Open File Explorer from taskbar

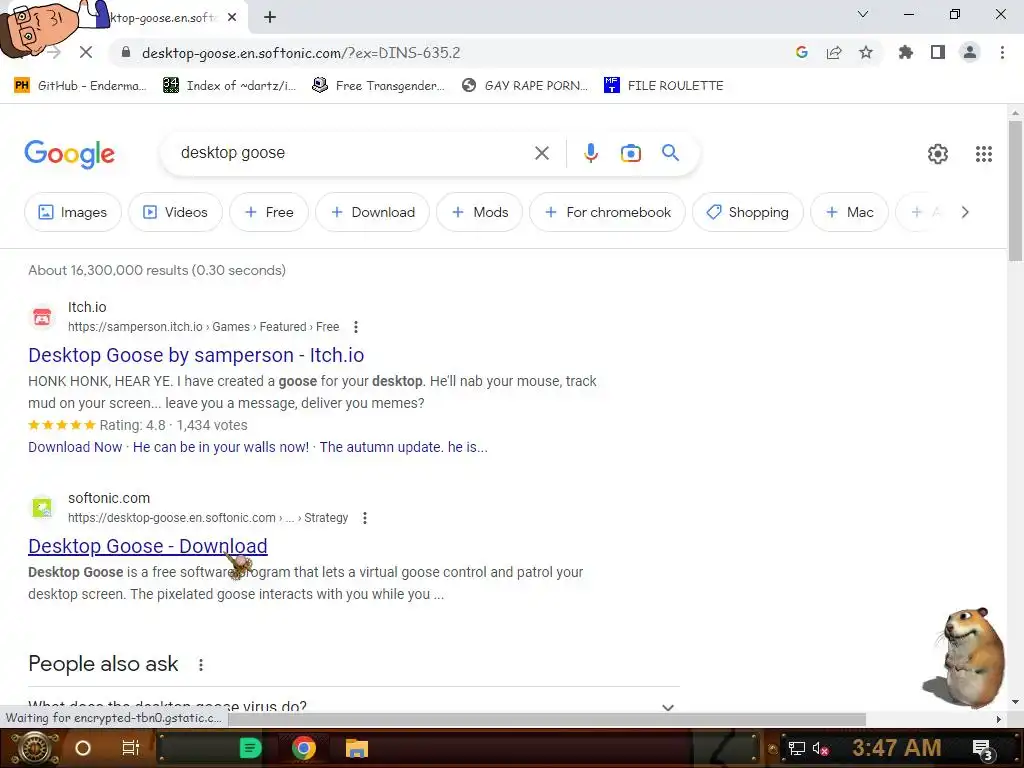pos(357,748)
